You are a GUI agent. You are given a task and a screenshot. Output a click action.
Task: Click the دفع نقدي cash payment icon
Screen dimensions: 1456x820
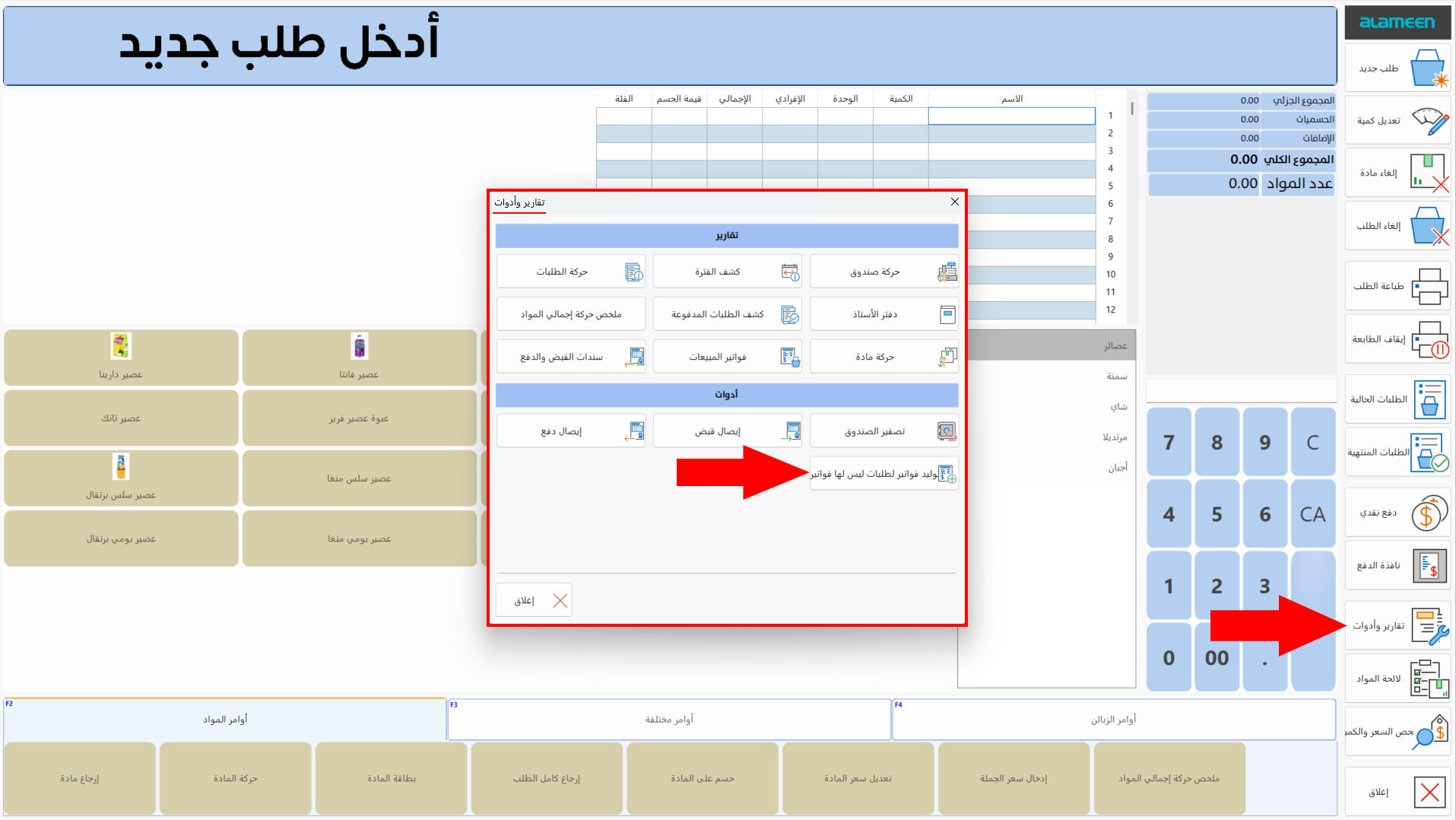[1429, 513]
